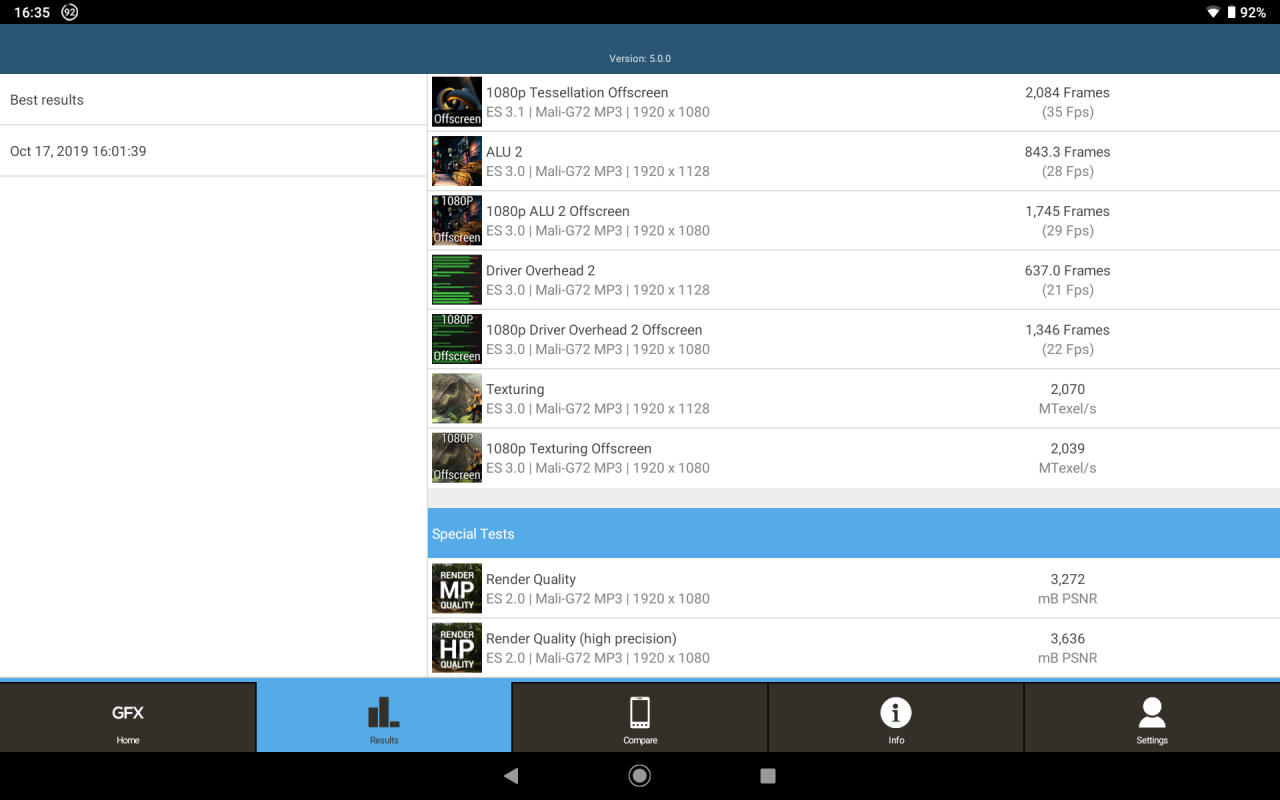
Task: Open the Driver Overhead 2 title
Action: 540,270
